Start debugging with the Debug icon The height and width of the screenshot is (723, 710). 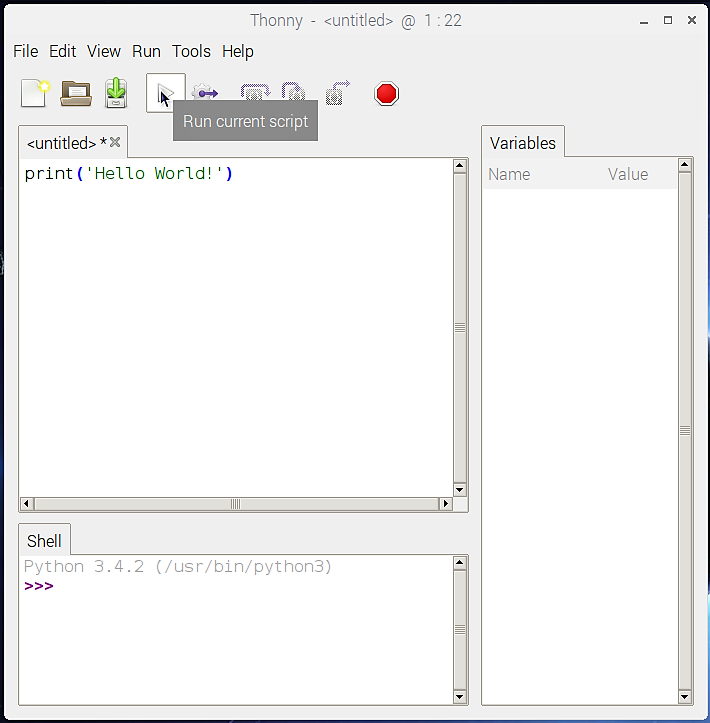(x=205, y=92)
